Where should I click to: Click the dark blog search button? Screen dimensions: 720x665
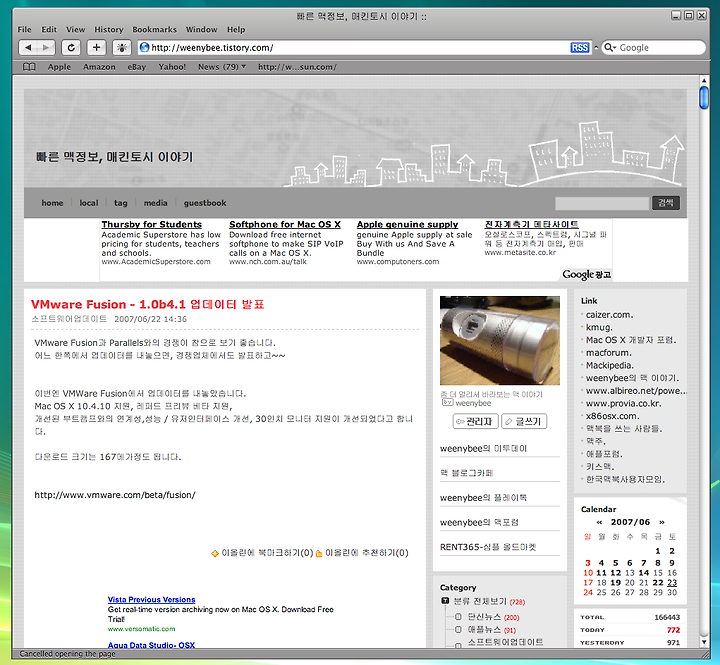(666, 203)
